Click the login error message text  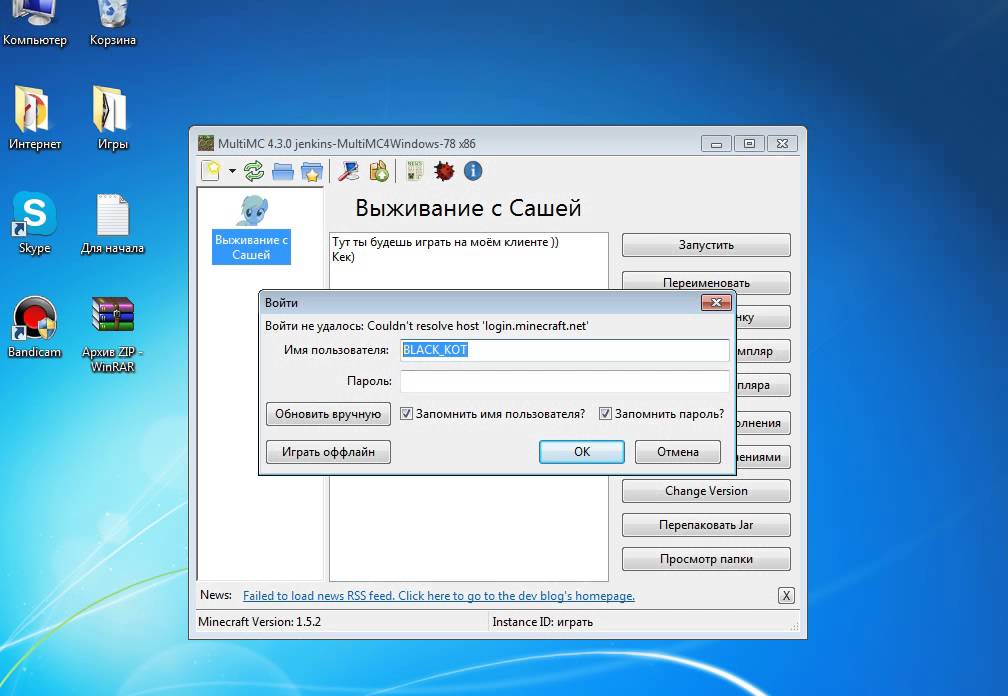[x=427, y=326]
